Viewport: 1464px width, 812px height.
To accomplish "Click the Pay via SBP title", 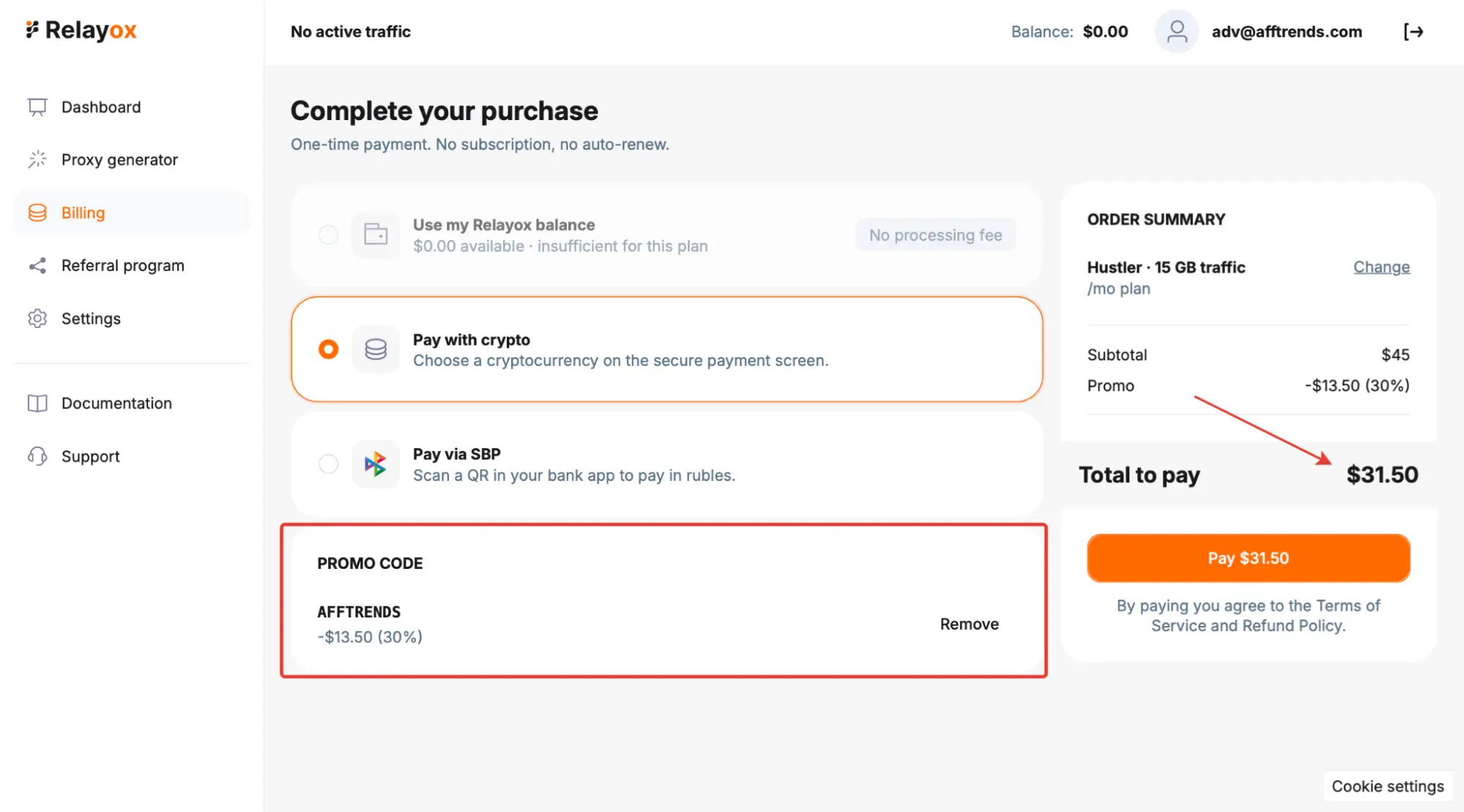I will point(456,454).
